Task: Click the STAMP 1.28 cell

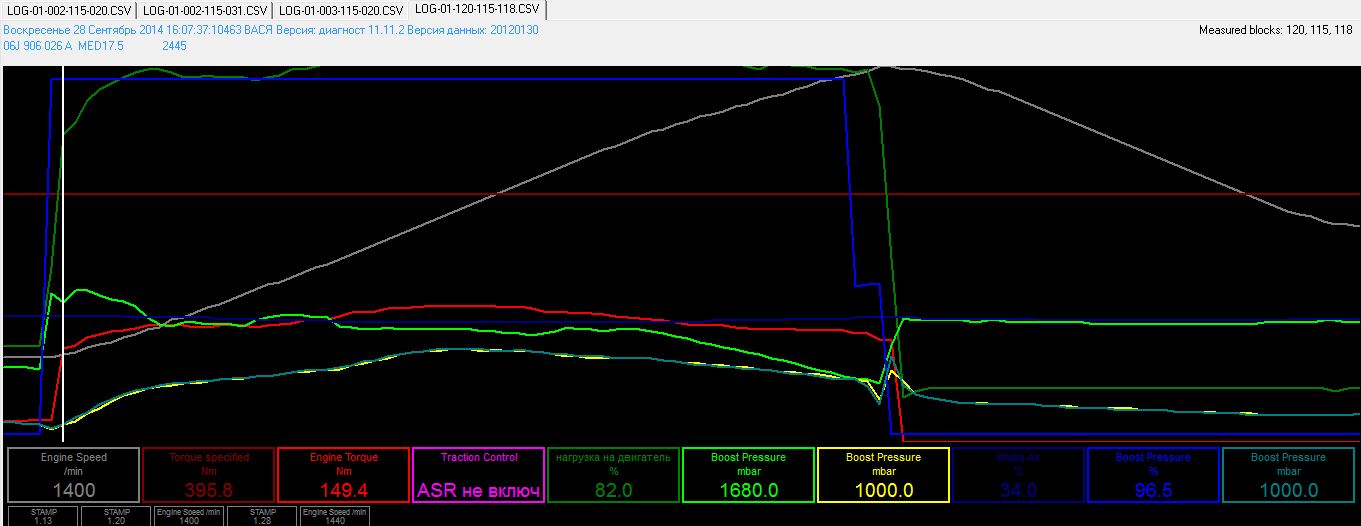Action: [262, 515]
